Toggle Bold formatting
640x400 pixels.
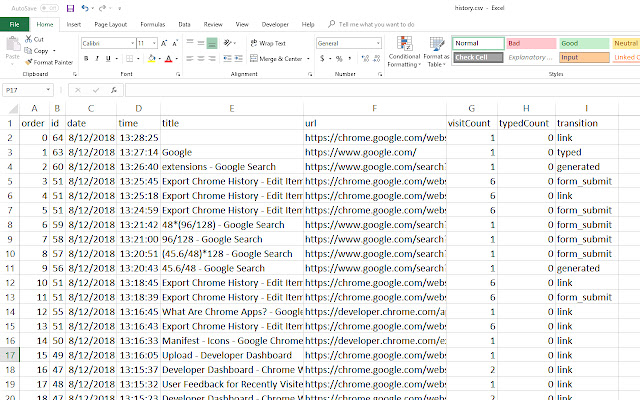coord(86,59)
